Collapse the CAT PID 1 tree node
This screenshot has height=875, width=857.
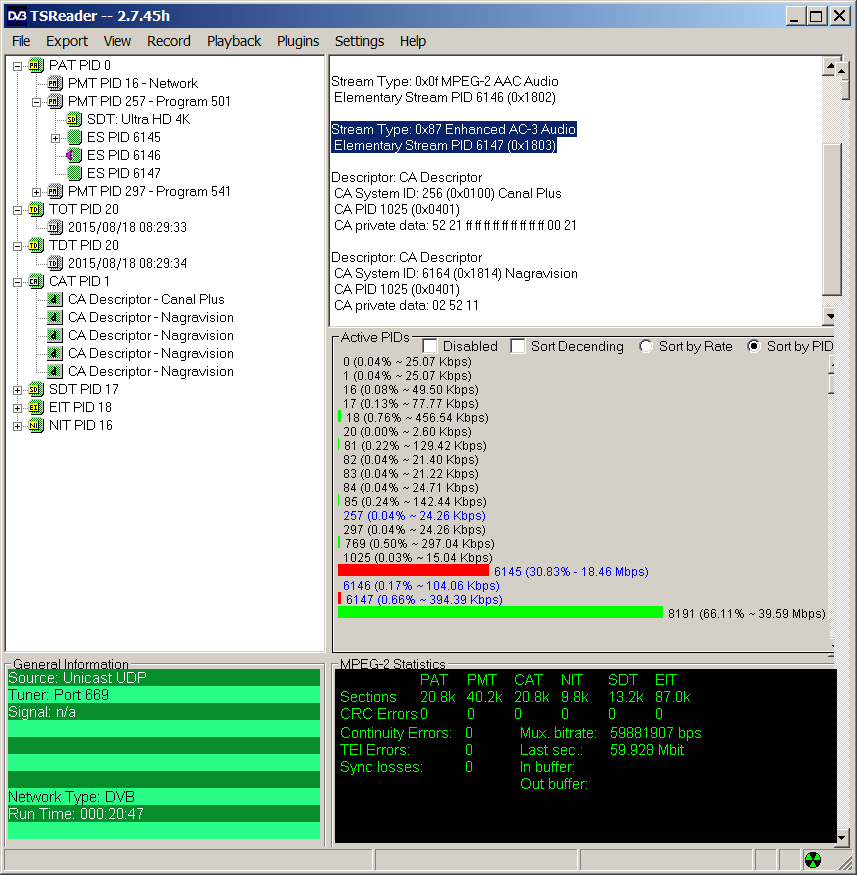tap(18, 281)
